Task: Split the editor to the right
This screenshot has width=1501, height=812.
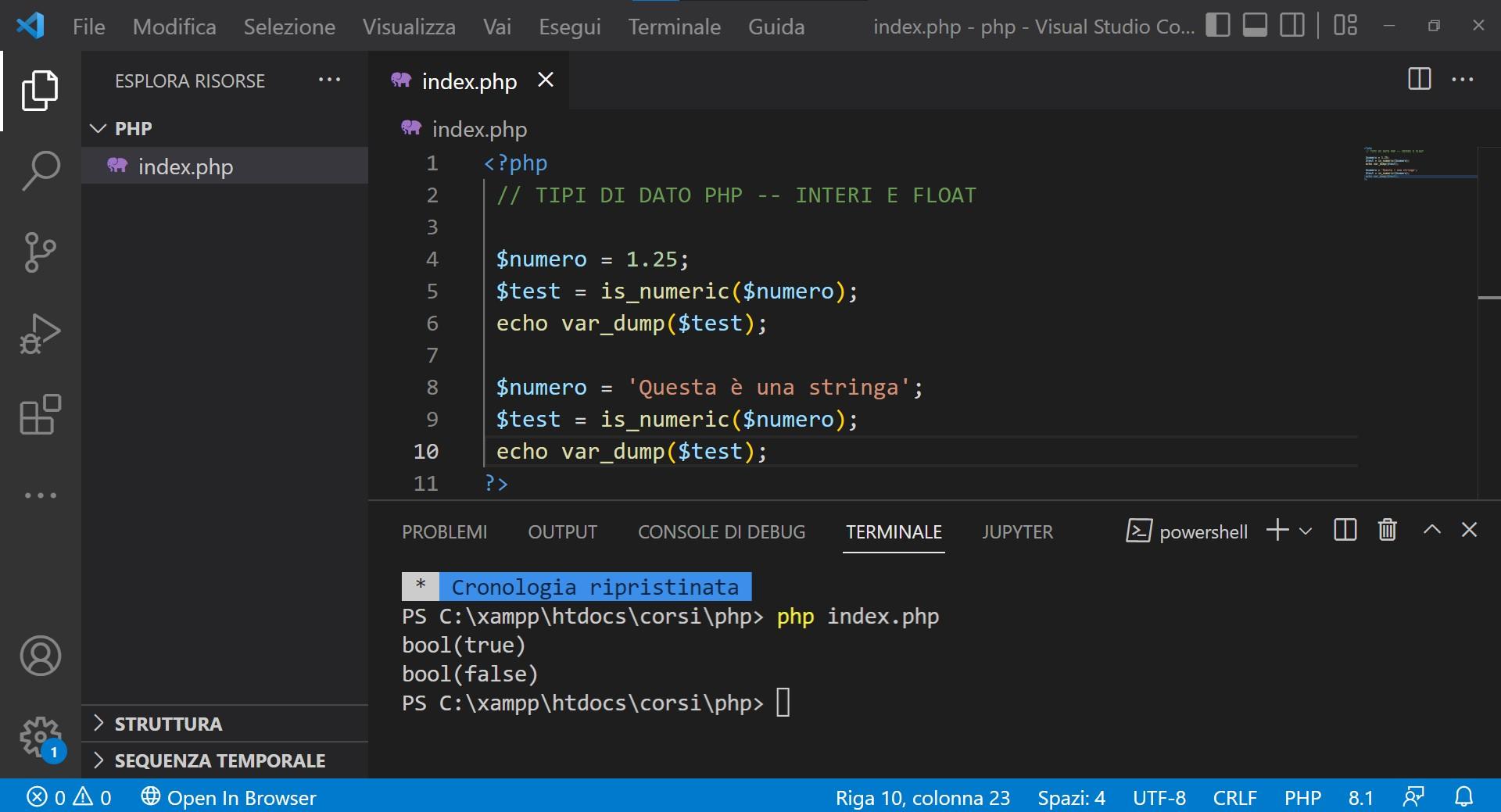Action: coord(1419,80)
